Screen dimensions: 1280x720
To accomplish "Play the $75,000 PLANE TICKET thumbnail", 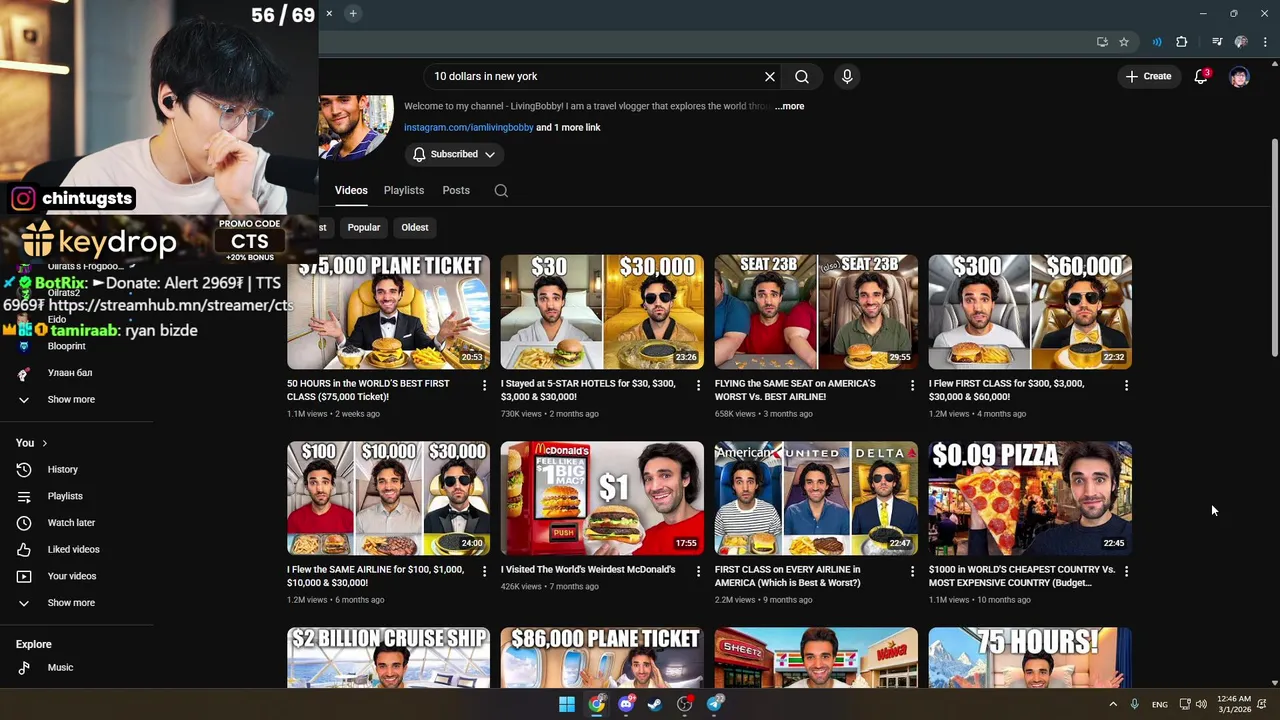I will pyautogui.click(x=388, y=312).
